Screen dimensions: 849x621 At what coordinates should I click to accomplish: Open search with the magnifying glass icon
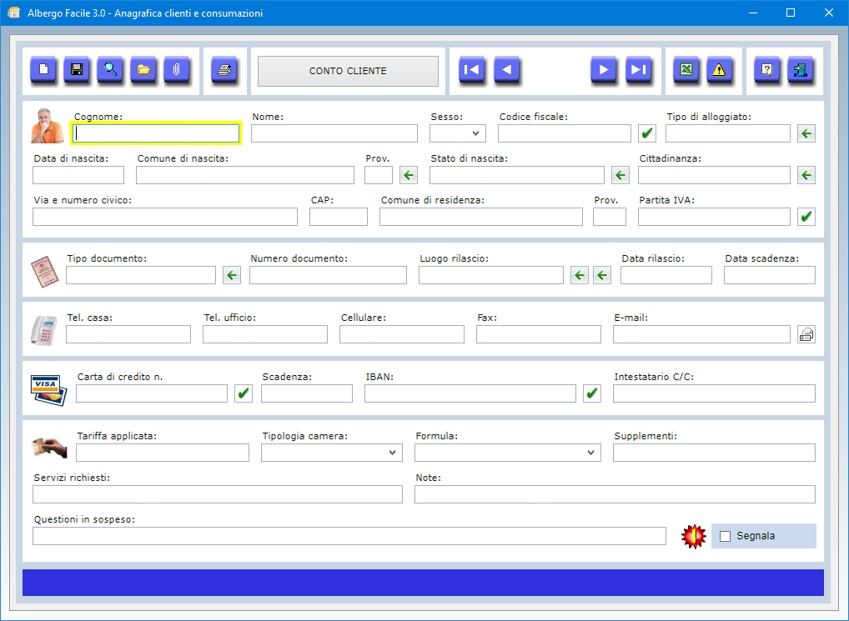point(110,70)
